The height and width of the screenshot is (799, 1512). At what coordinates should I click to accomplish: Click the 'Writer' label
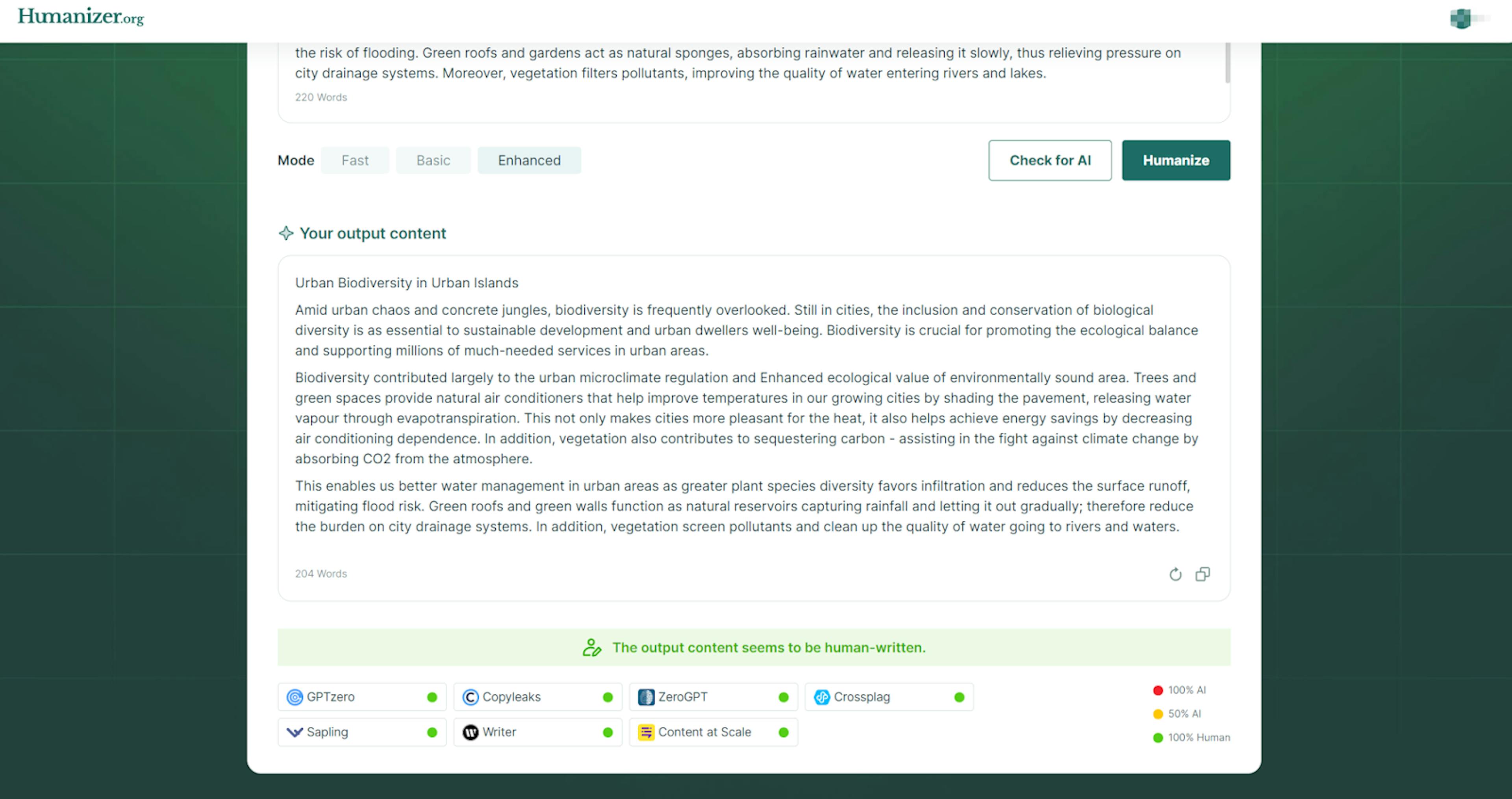coord(499,732)
